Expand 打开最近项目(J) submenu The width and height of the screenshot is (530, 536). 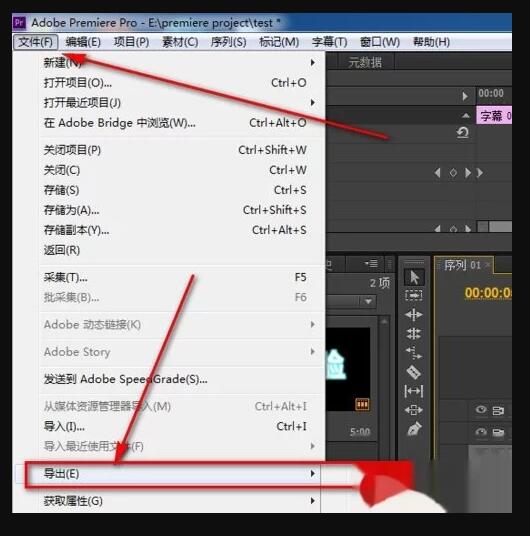point(313,103)
